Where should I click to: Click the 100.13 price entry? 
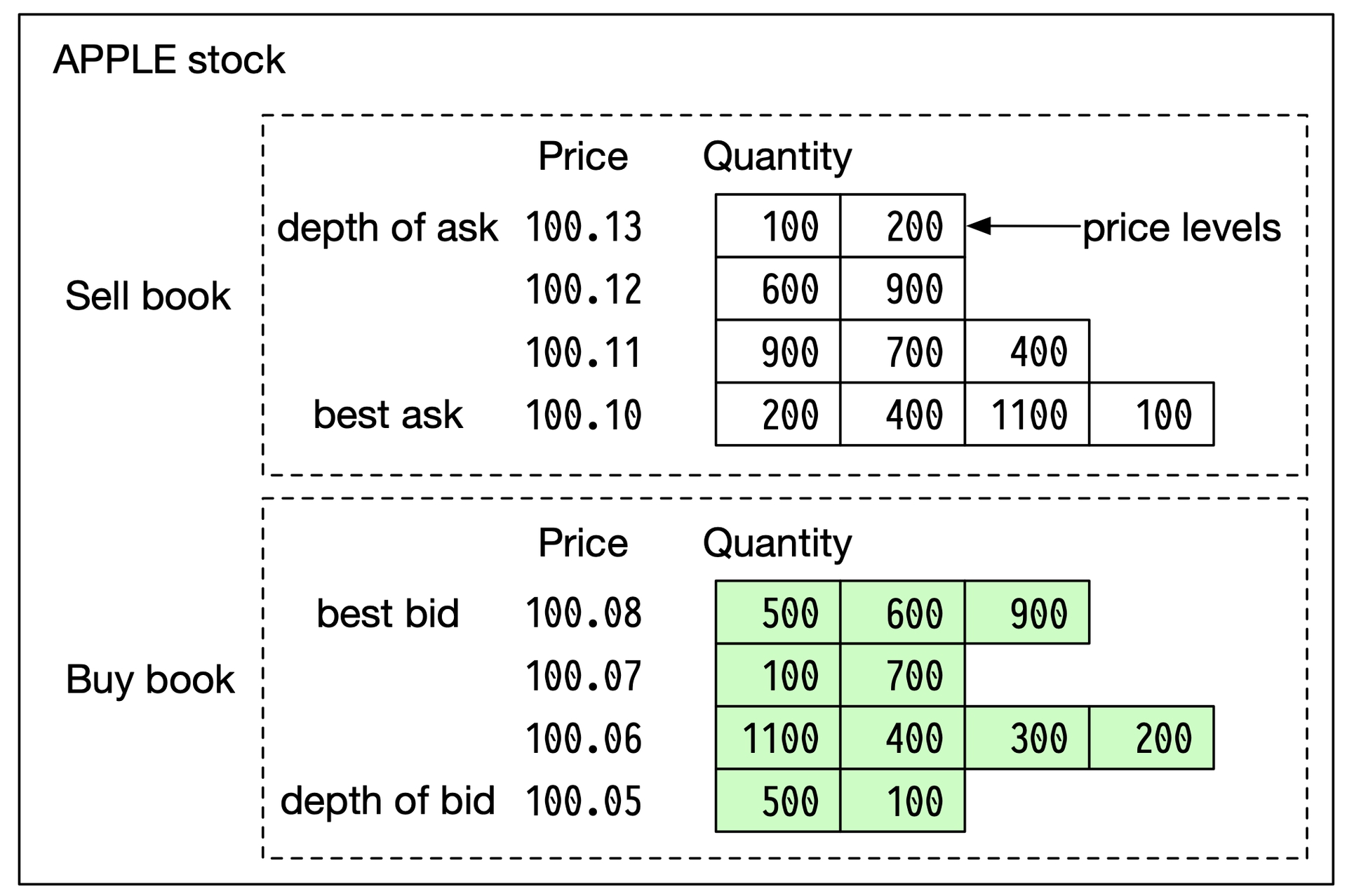point(584,227)
